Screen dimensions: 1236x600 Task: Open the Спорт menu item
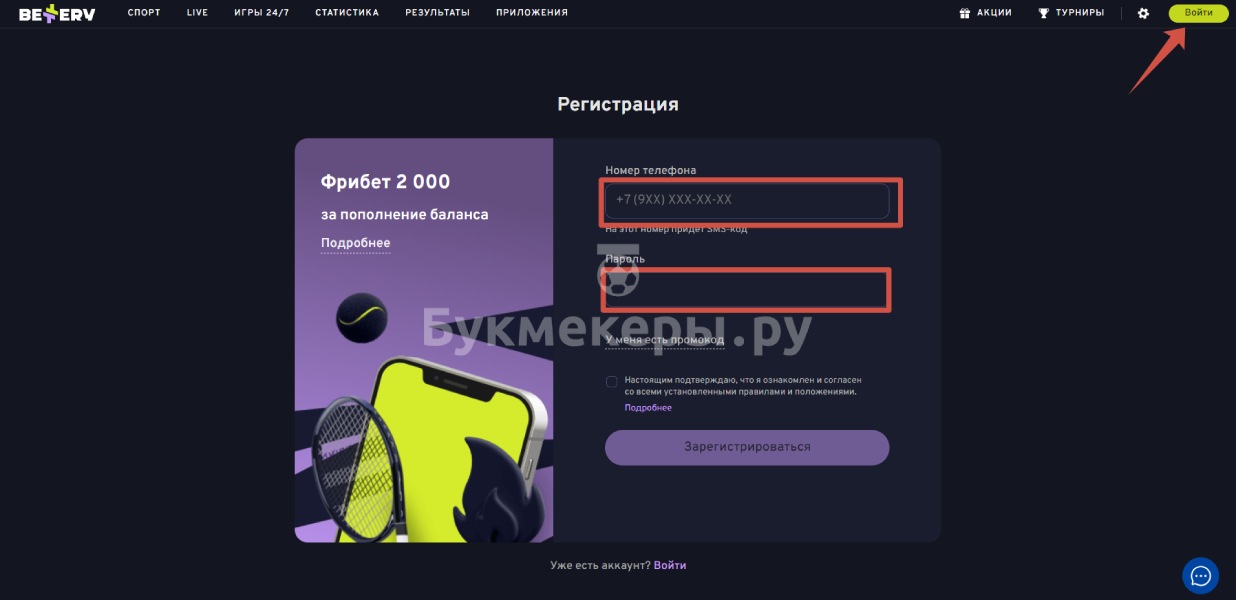(144, 13)
